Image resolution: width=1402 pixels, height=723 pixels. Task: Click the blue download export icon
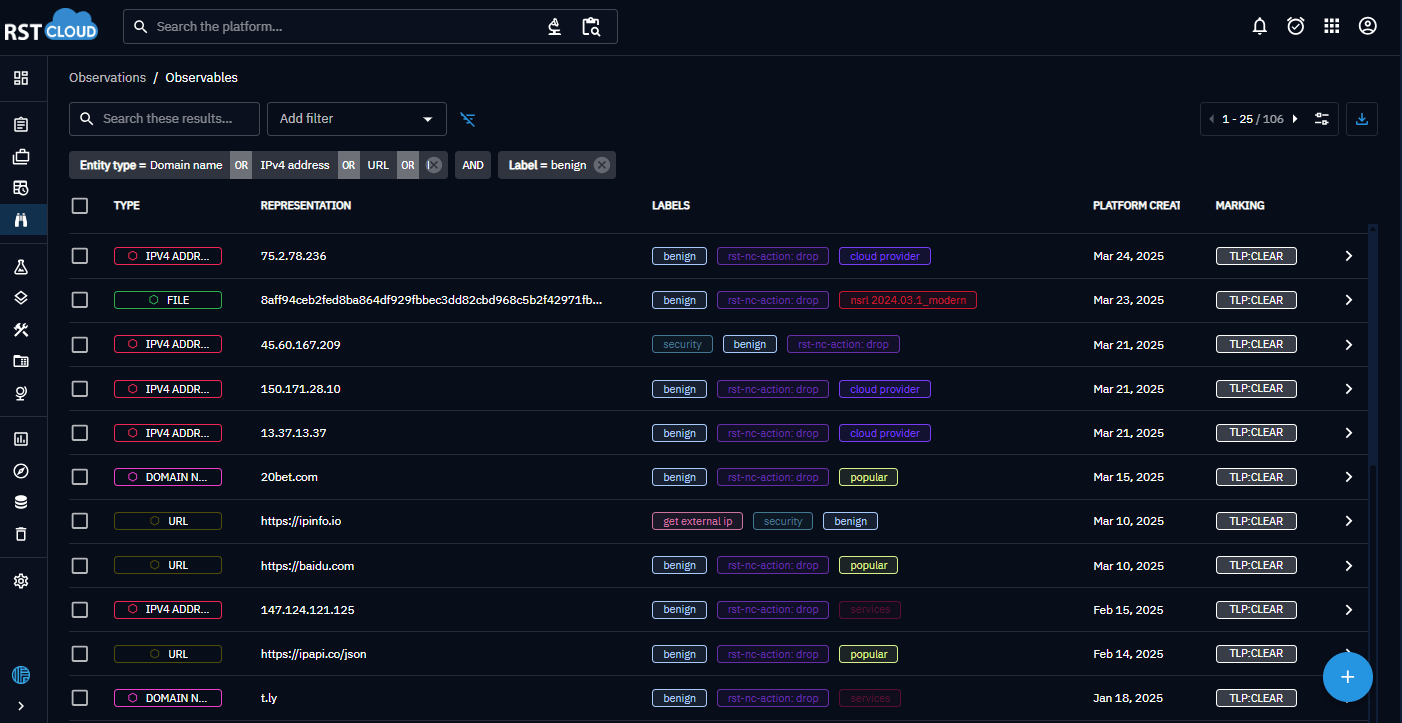(x=1361, y=119)
